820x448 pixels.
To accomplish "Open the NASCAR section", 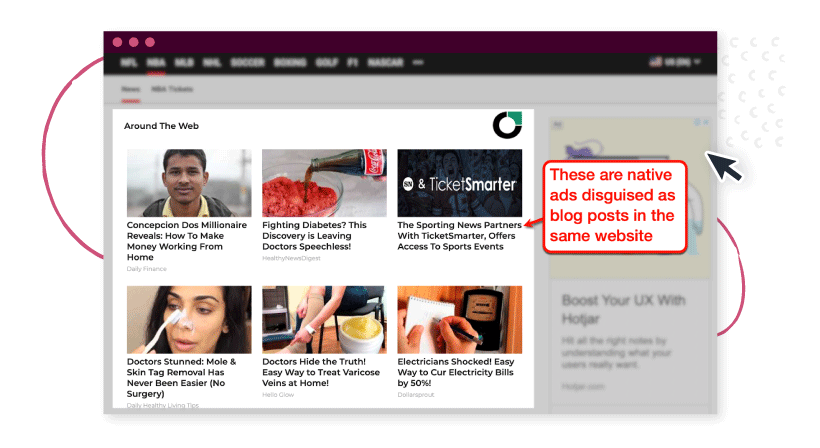I will (x=385, y=63).
